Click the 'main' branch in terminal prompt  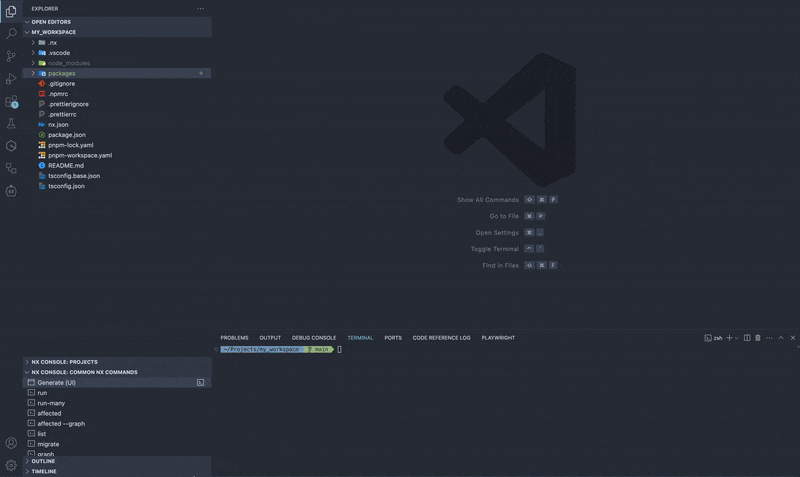tap(321, 349)
